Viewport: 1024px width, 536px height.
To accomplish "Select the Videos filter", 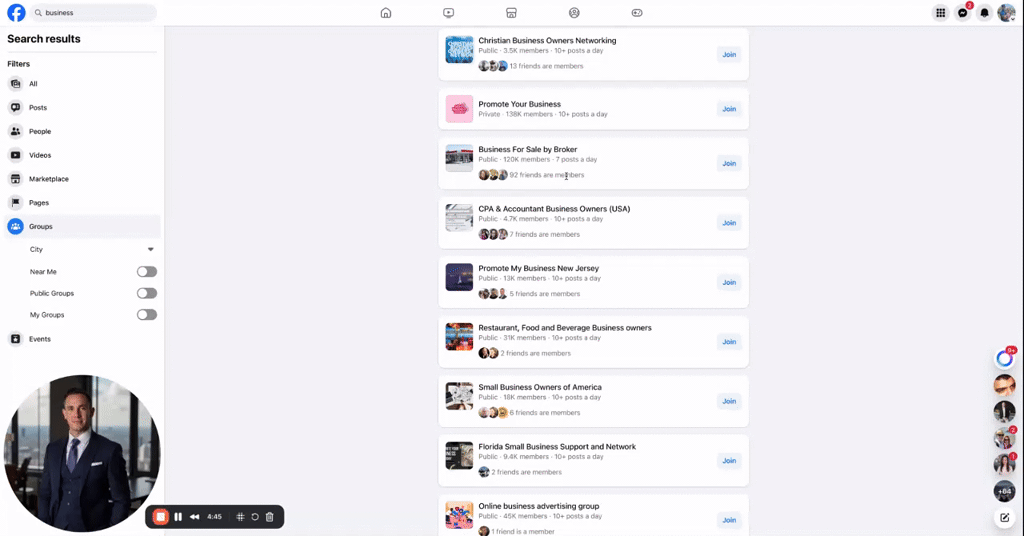I will (82, 155).
